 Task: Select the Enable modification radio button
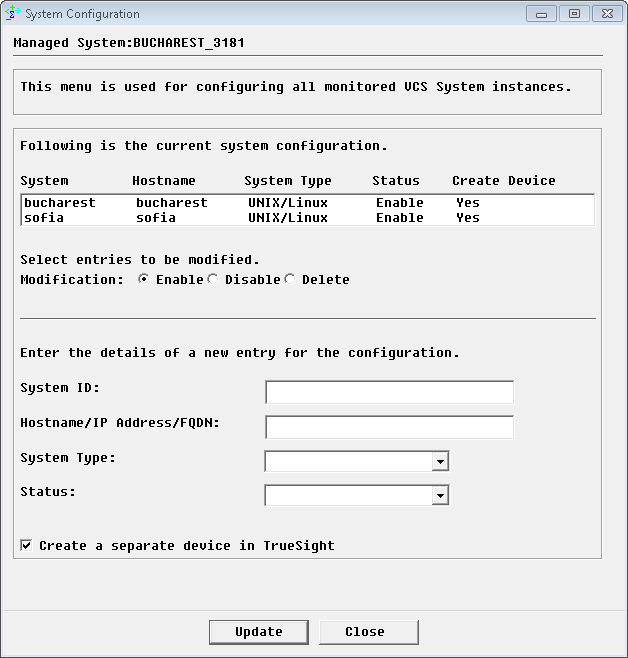(144, 280)
